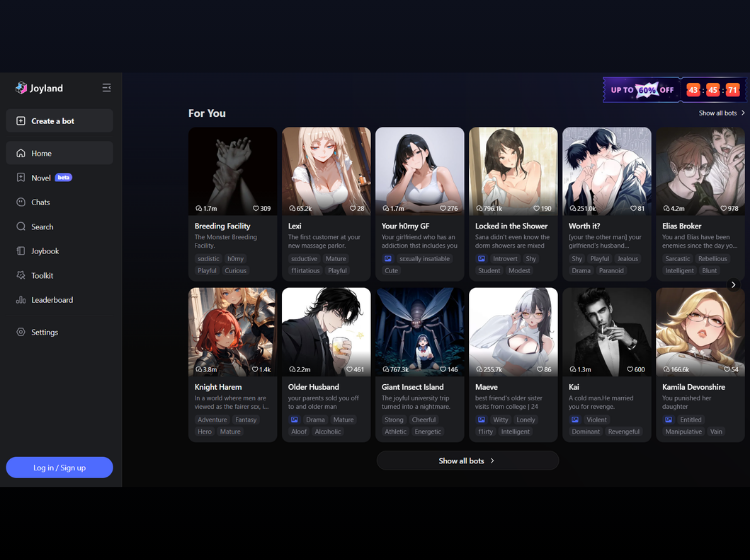Viewport: 750px width, 560px height.
Task: Click the image gallery icon on Locked in the Shower
Action: pos(482,258)
